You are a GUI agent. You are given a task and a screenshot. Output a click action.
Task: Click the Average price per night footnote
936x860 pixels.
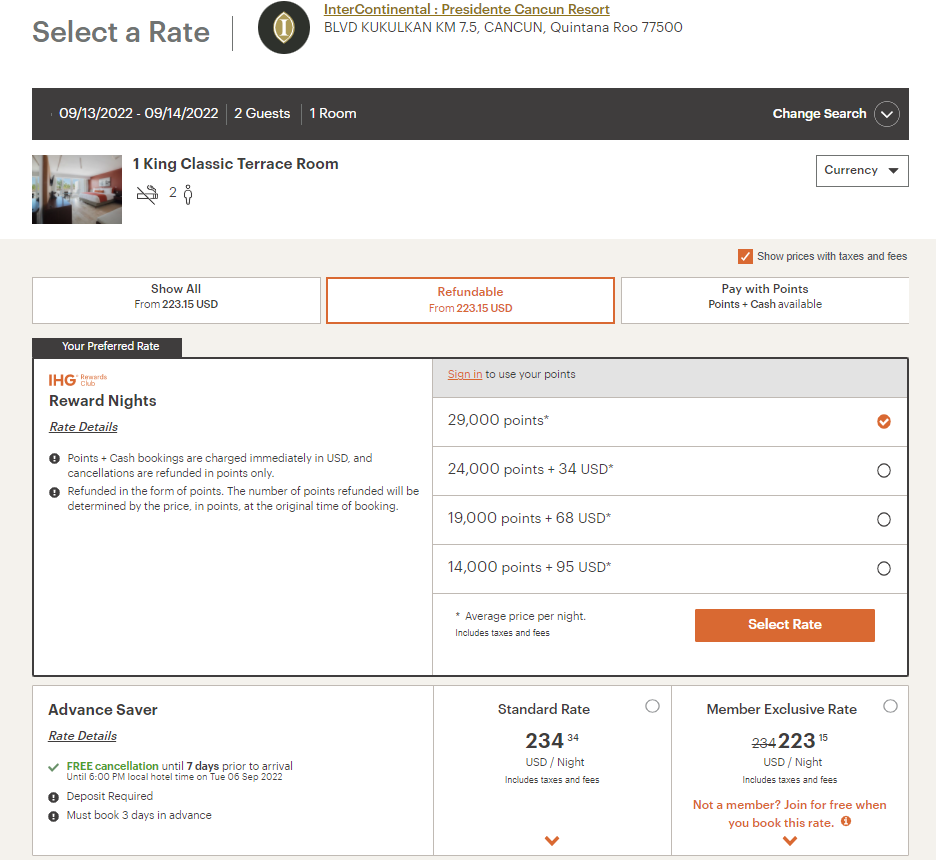(521, 616)
